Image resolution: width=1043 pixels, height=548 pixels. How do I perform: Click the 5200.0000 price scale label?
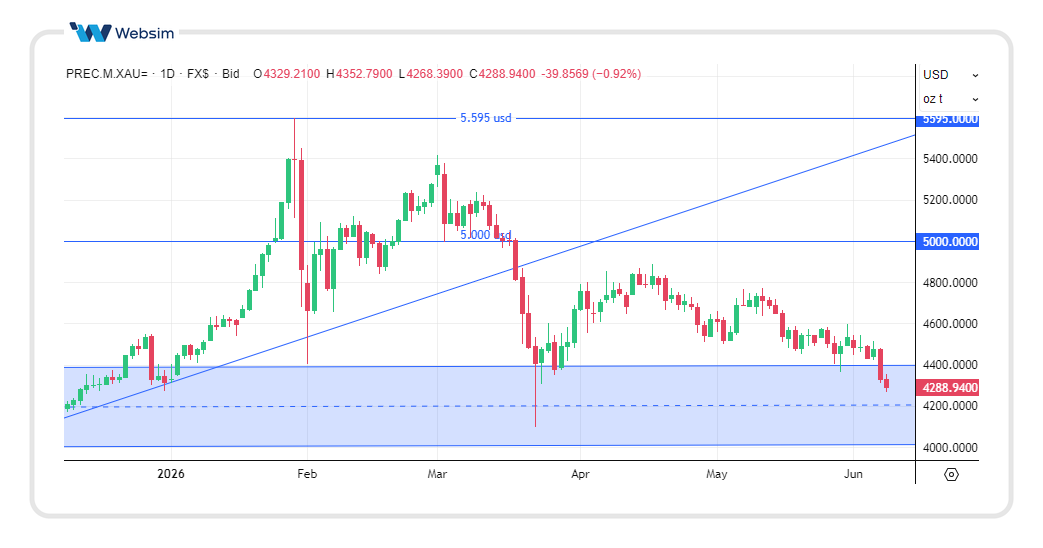(950, 200)
